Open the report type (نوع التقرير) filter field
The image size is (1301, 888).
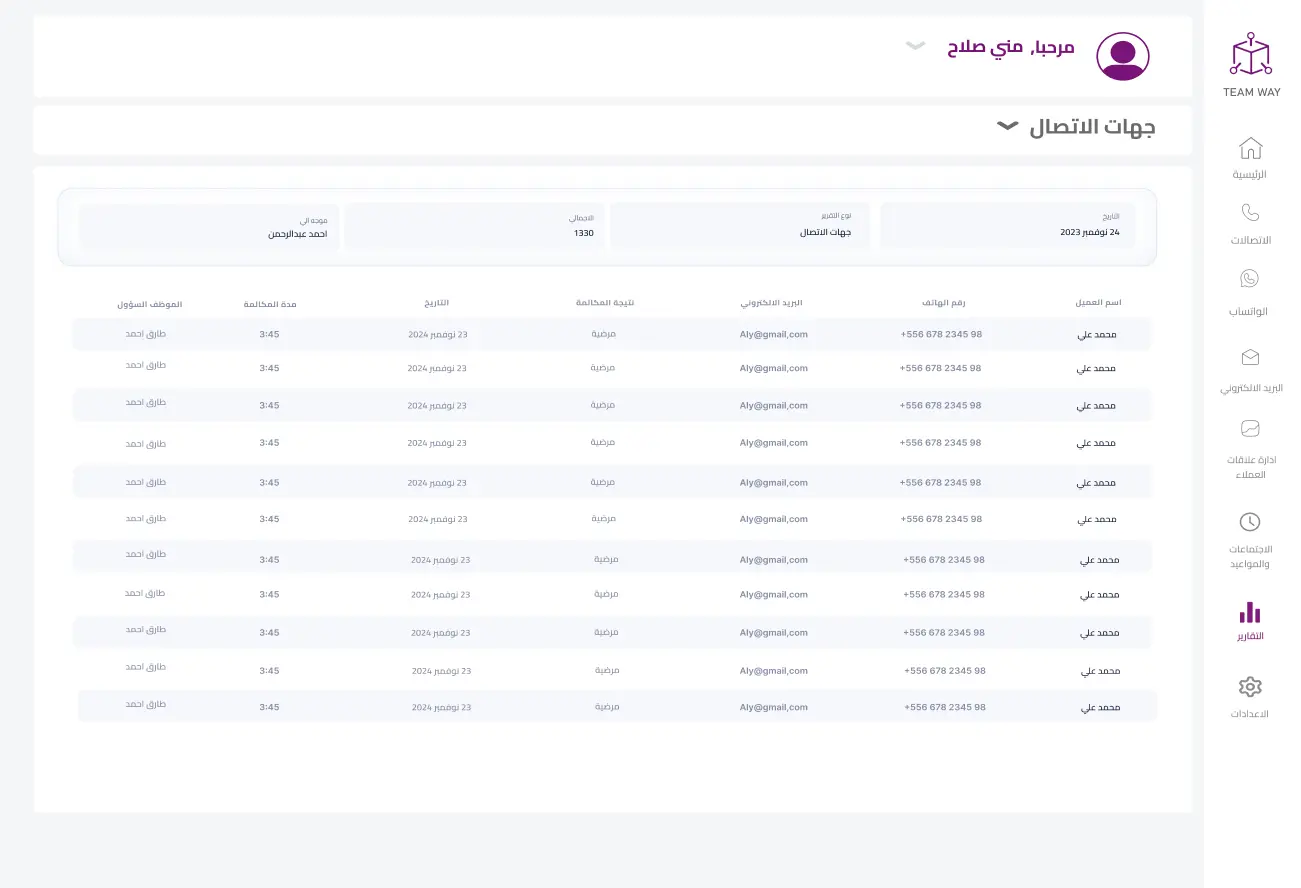(x=740, y=226)
